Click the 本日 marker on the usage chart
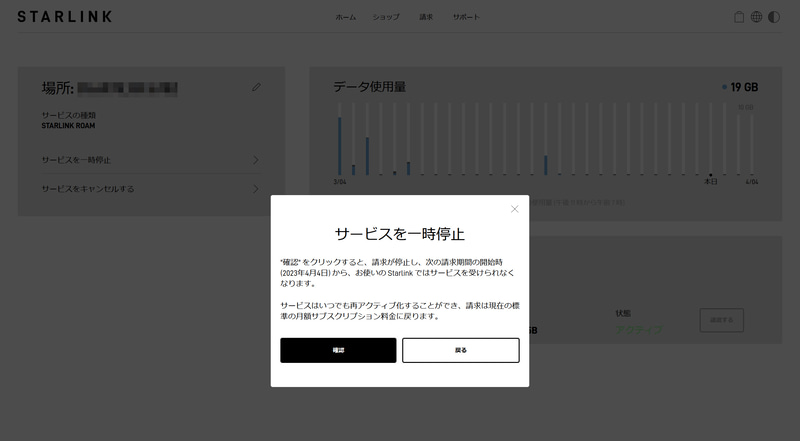The width and height of the screenshot is (800, 441). pyautogui.click(x=711, y=181)
